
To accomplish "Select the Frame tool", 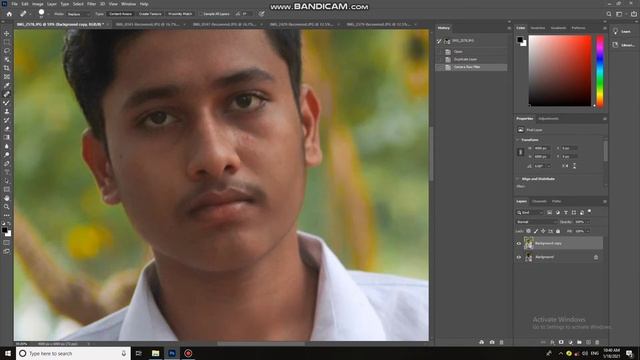I will coord(7,77).
